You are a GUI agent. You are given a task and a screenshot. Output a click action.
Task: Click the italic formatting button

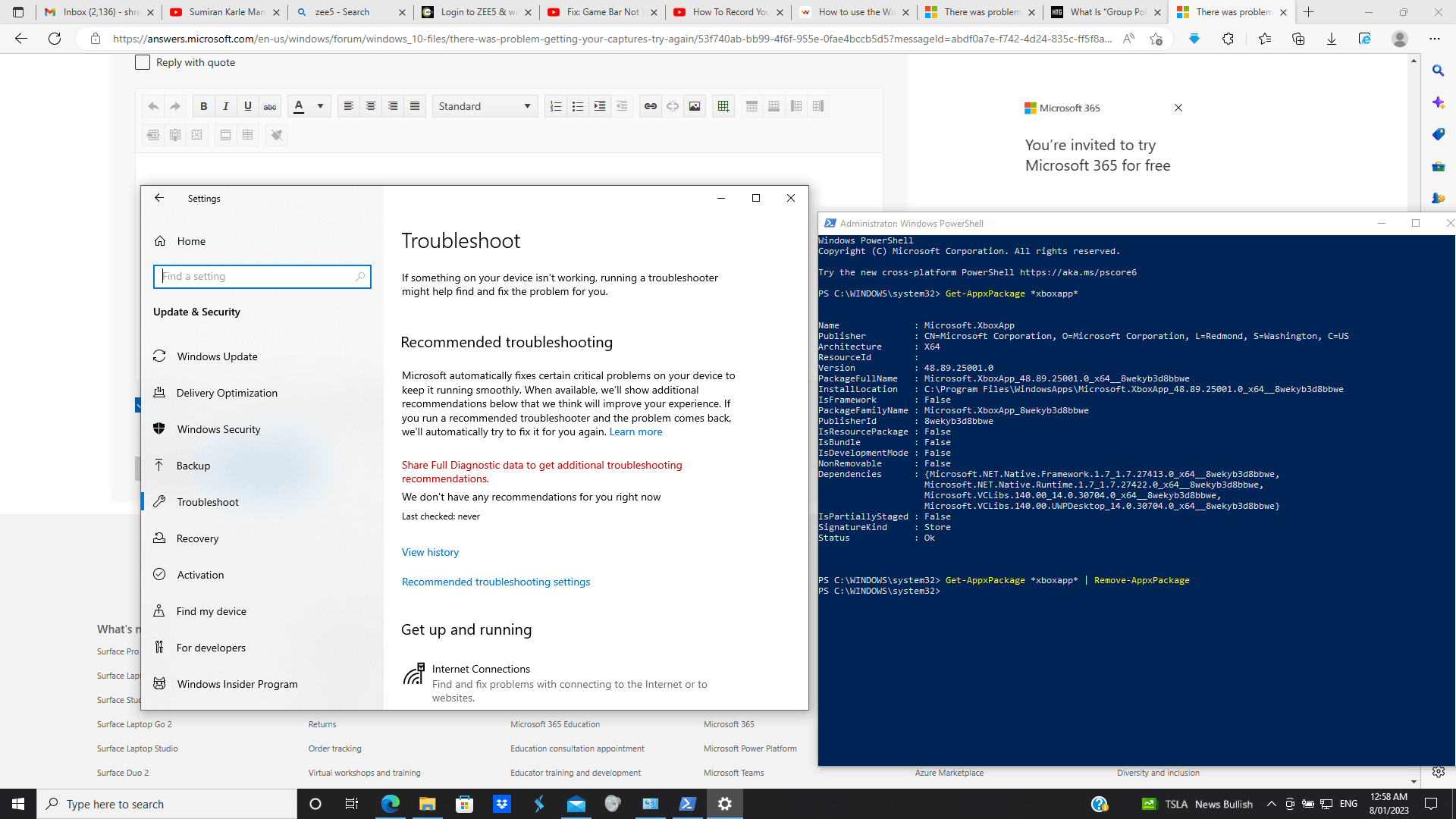point(225,106)
